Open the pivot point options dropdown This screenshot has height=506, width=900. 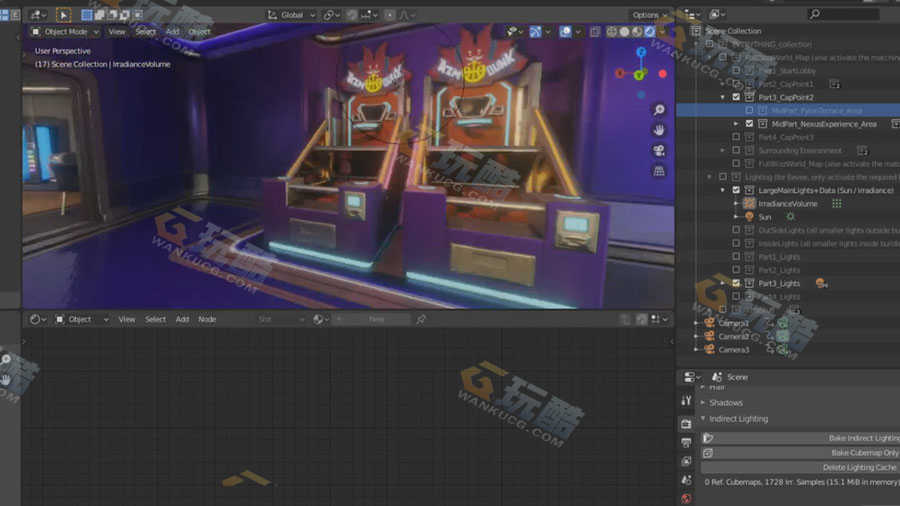(331, 15)
